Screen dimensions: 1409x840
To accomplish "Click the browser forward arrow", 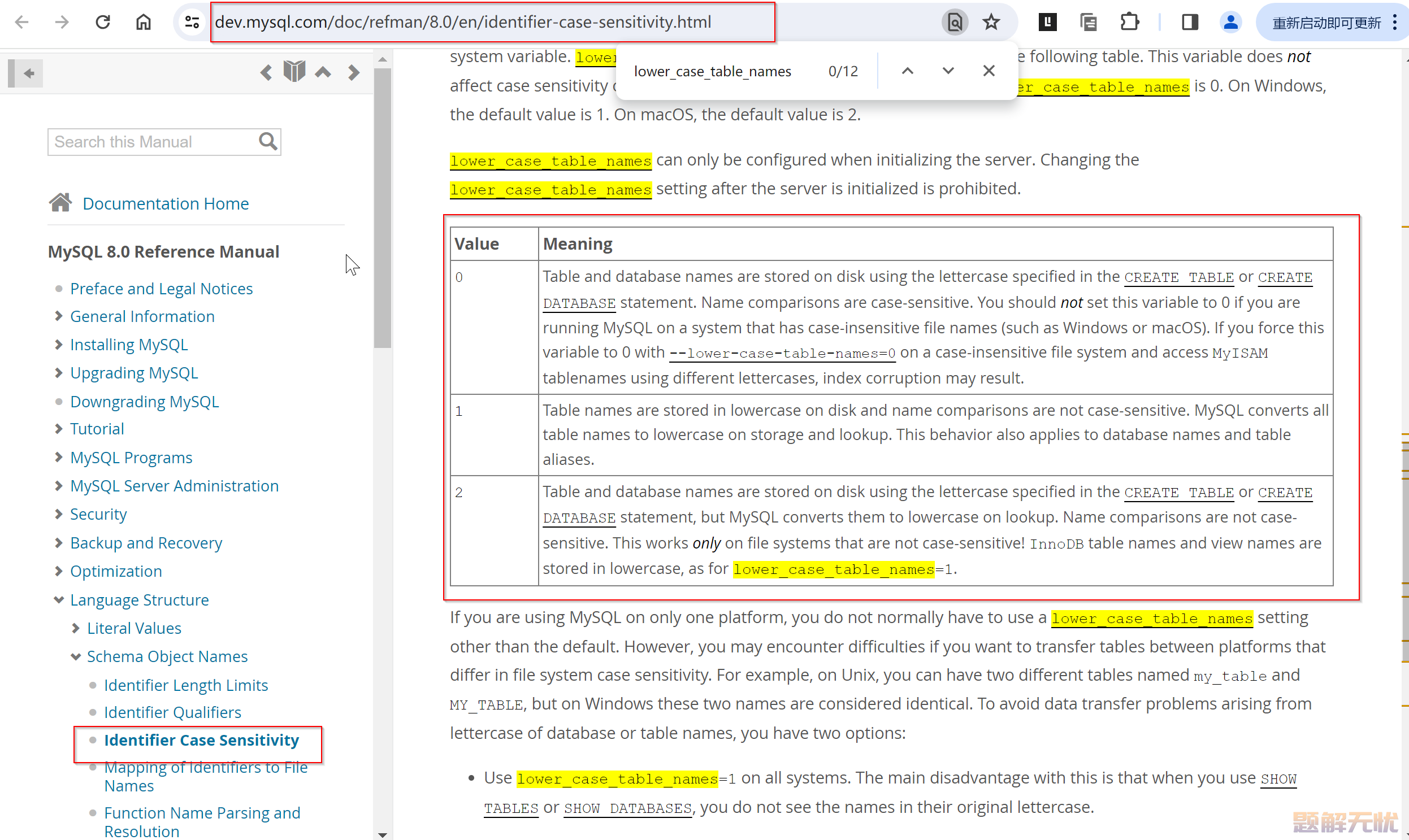I will (62, 22).
